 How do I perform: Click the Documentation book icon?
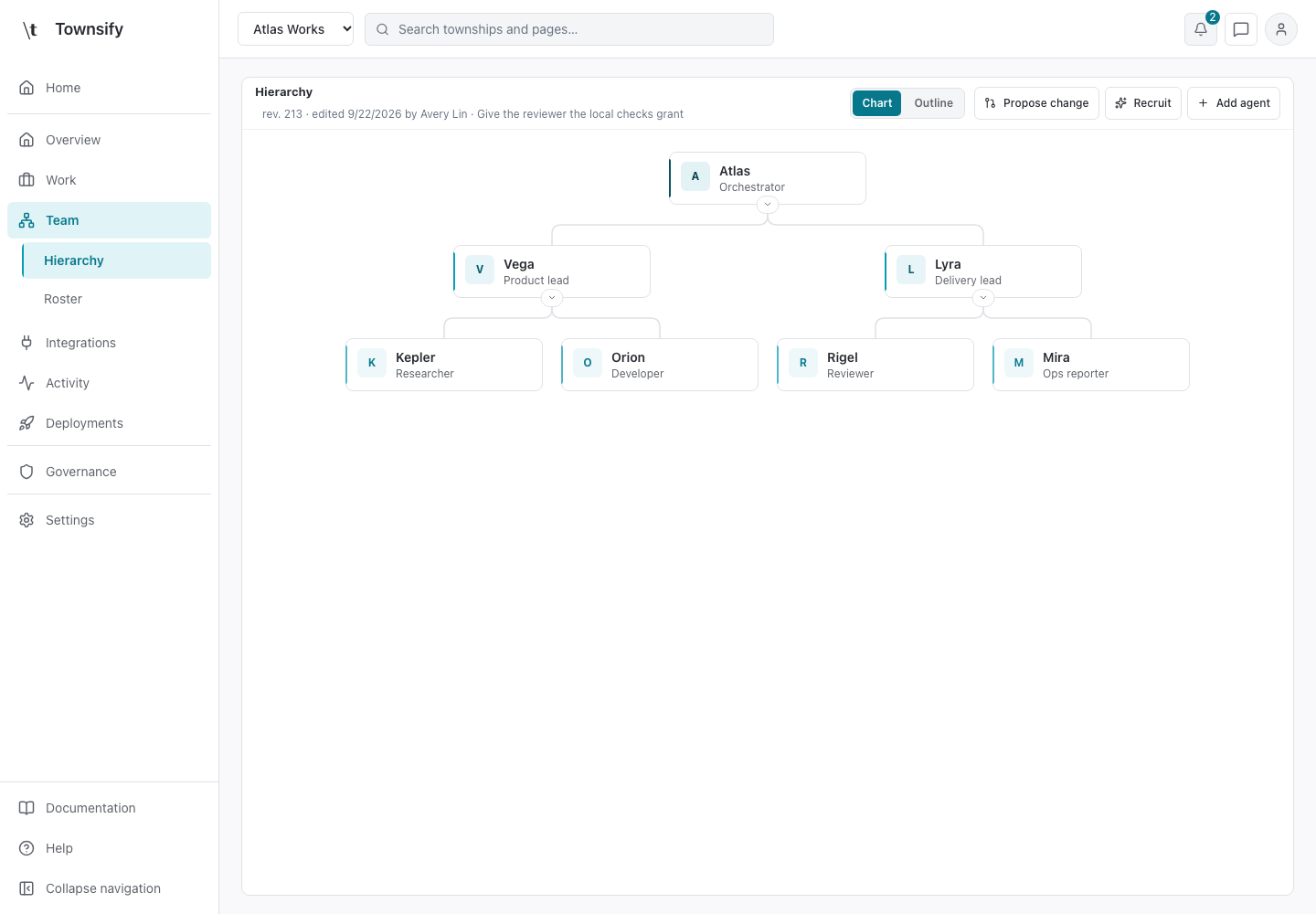click(x=27, y=808)
